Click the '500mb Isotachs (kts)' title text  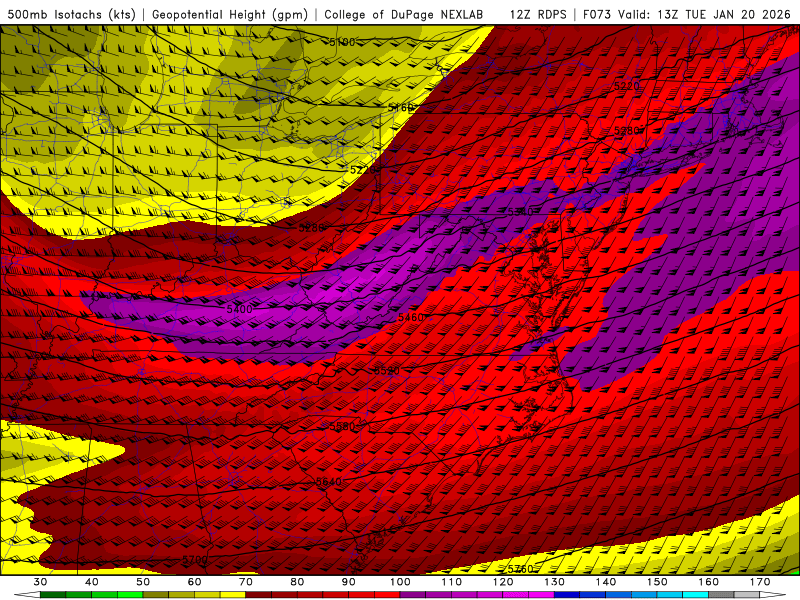click(x=72, y=15)
